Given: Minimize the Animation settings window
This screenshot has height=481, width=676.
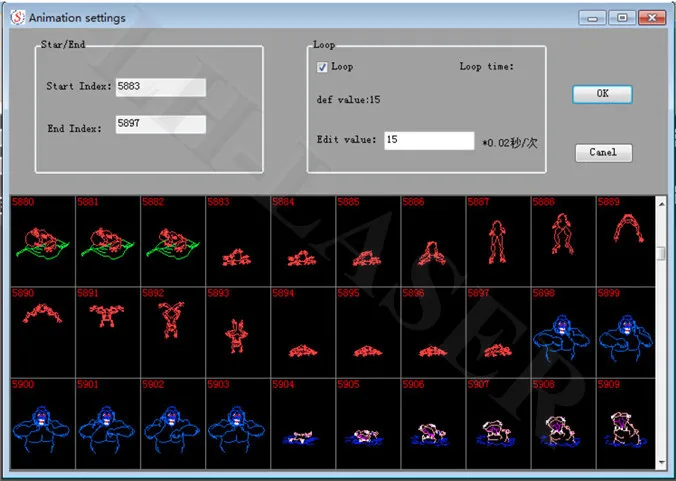Looking at the screenshot, I should click(592, 18).
